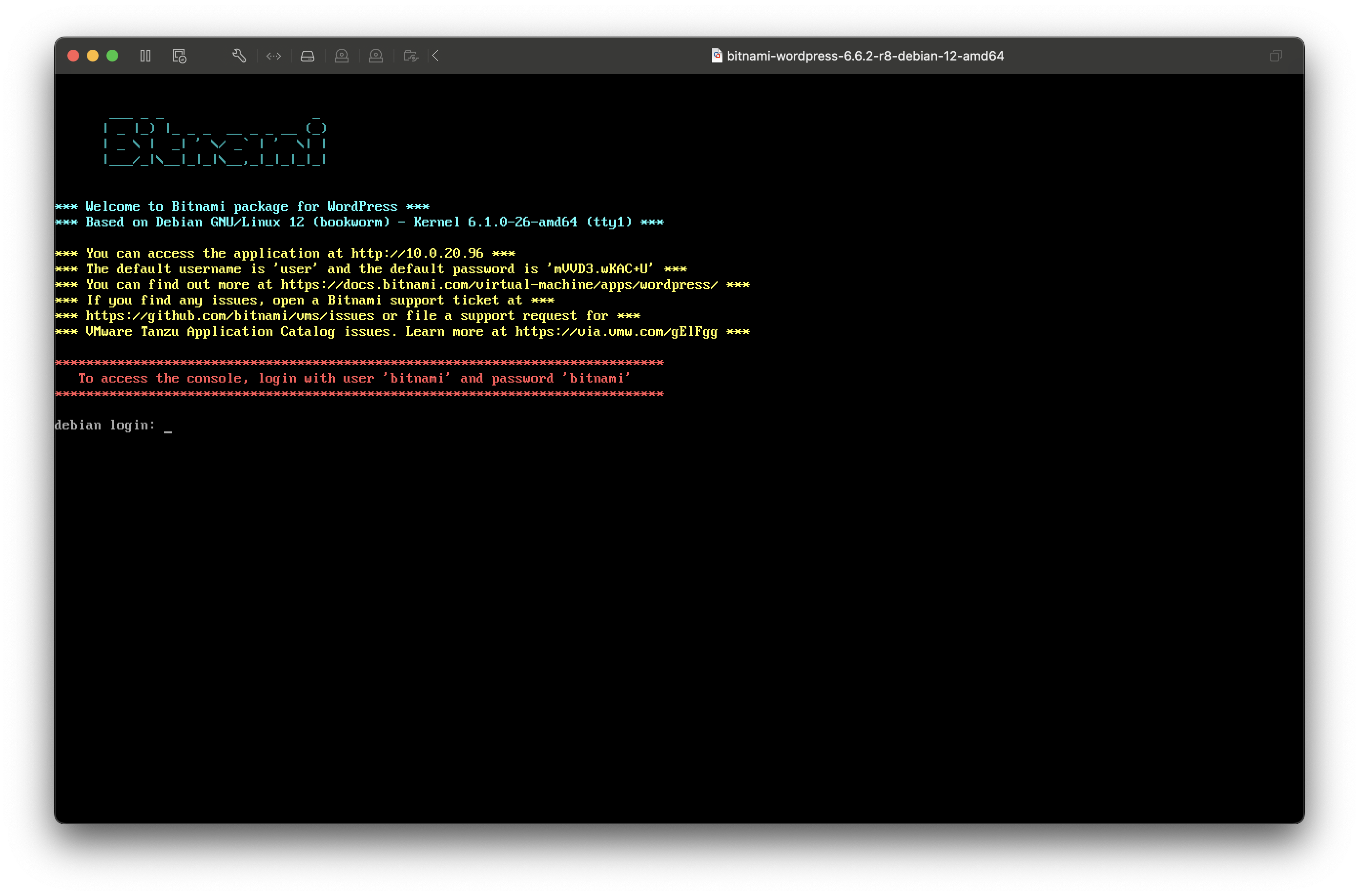The image size is (1359, 896).
Task: Click CD/DVD drive icon beside shared folder
Action: click(x=376, y=56)
